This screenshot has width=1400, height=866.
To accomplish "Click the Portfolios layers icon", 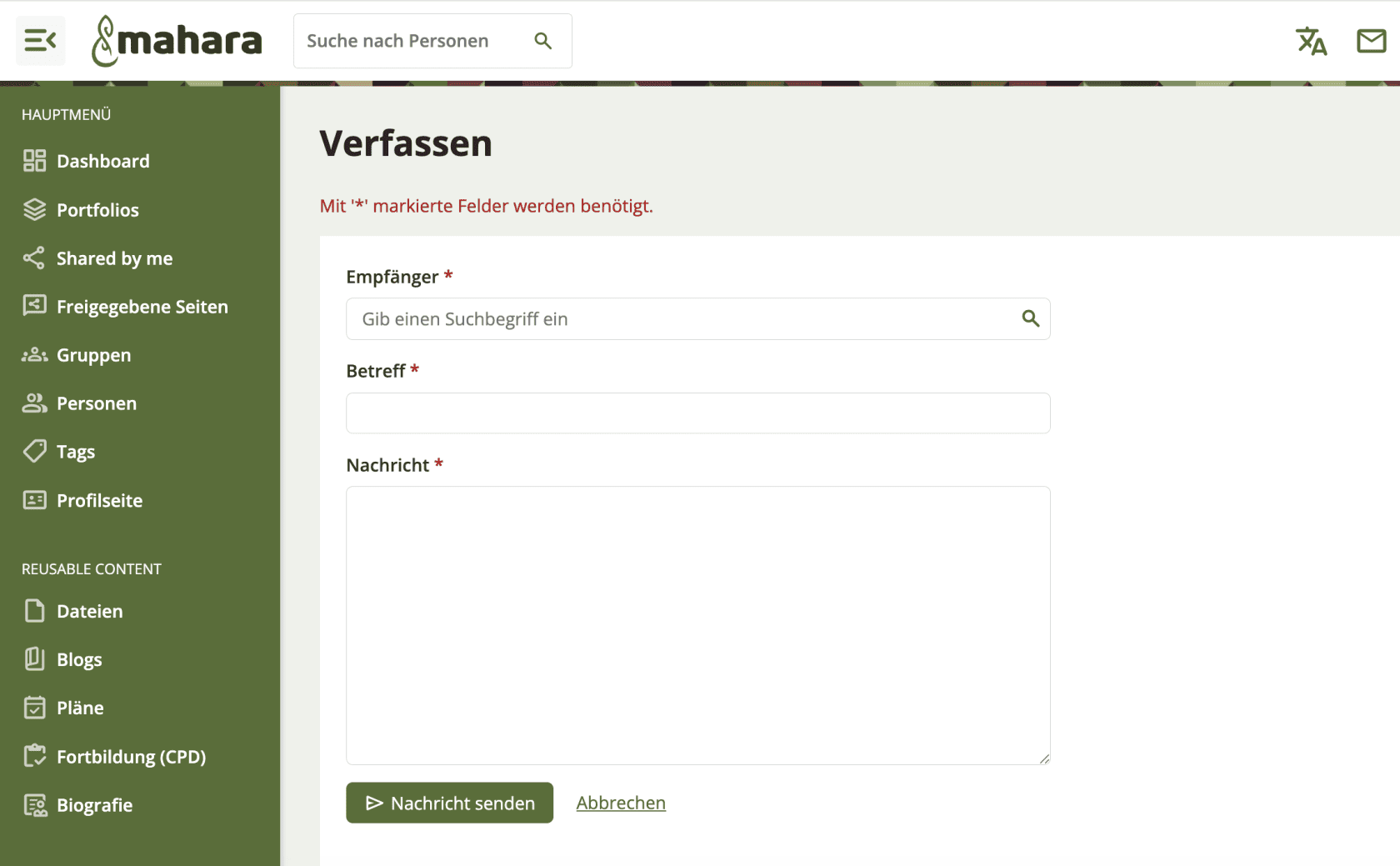I will pos(34,210).
